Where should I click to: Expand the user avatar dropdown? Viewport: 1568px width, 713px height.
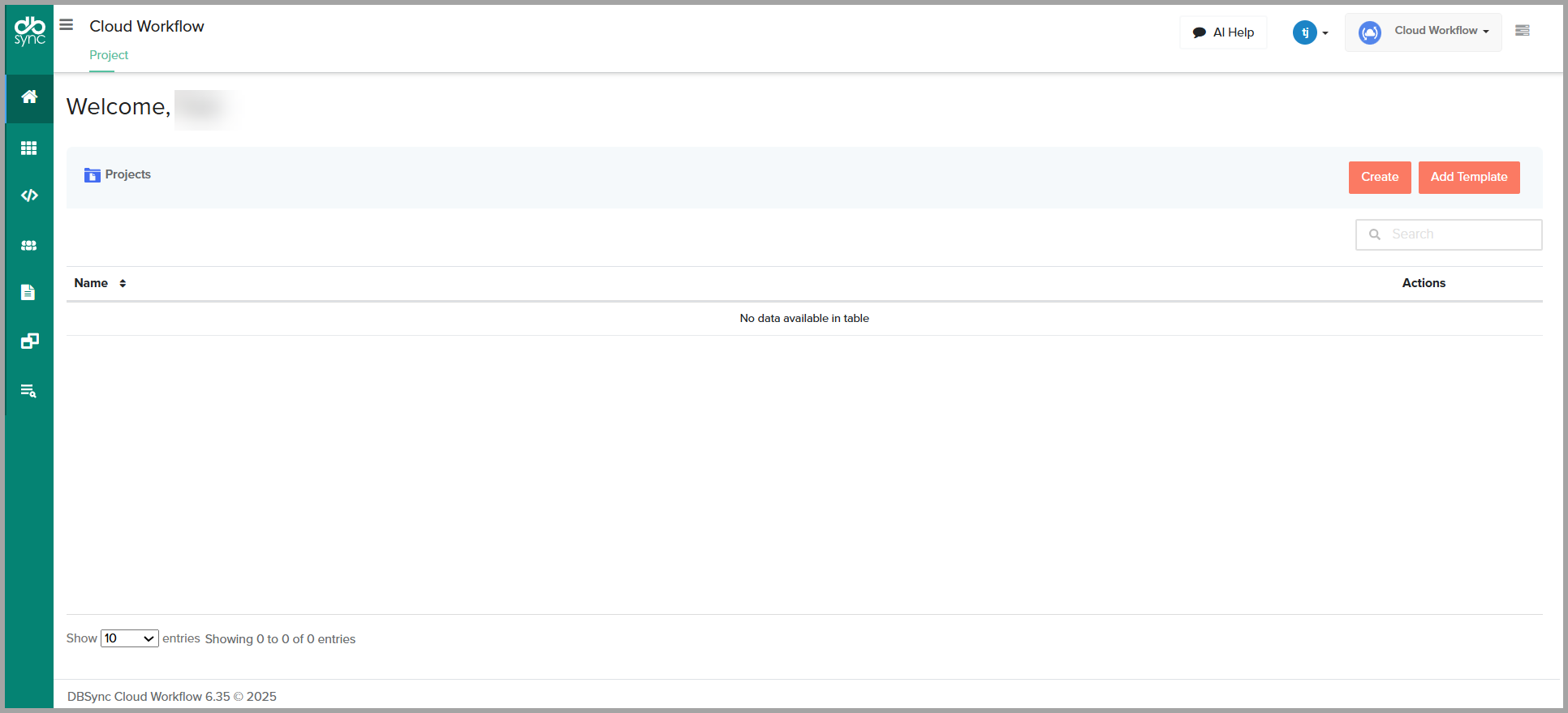[x=1310, y=32]
